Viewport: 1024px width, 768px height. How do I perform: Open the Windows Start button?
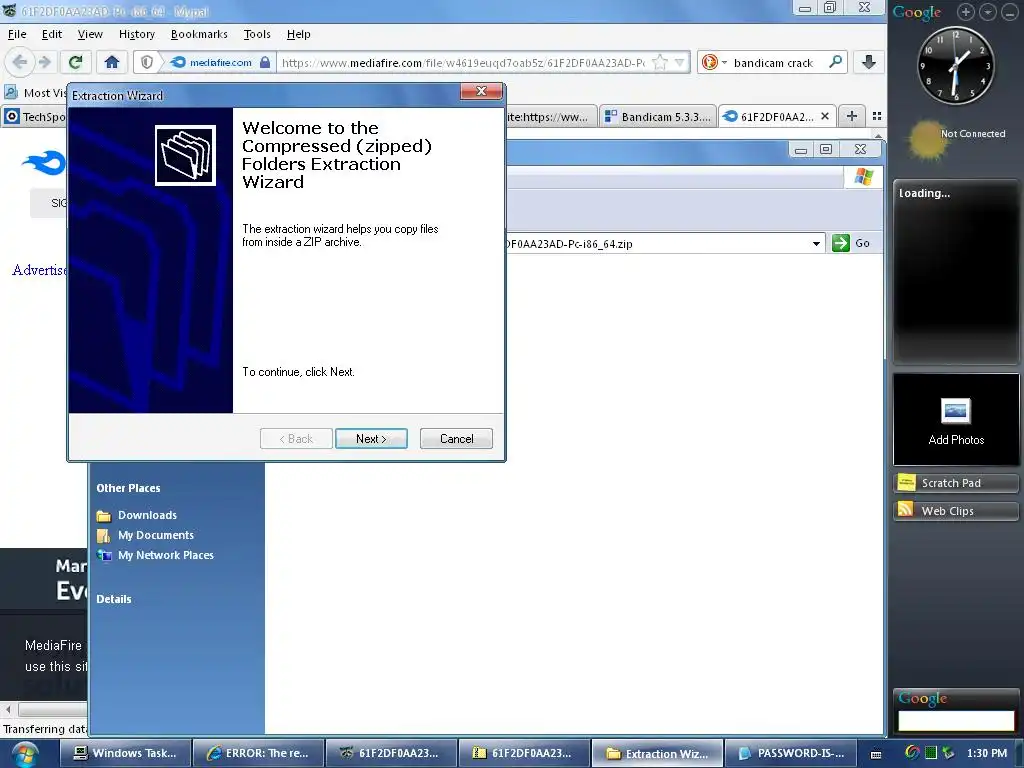pos(25,754)
